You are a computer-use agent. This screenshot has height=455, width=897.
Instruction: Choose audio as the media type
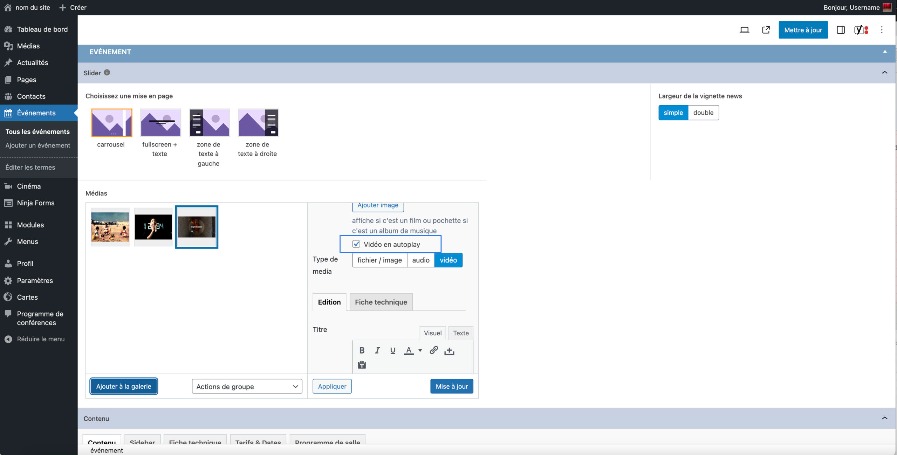[x=421, y=260]
